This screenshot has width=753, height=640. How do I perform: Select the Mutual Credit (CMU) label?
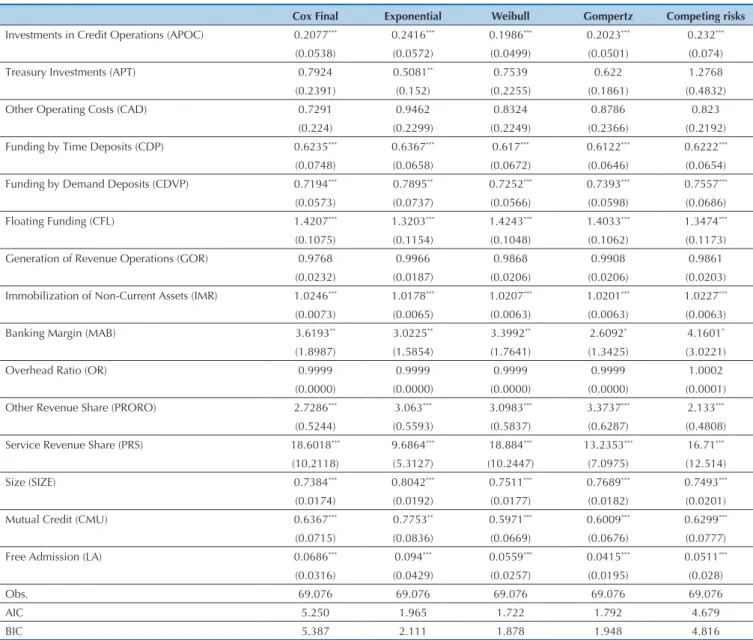(56, 519)
